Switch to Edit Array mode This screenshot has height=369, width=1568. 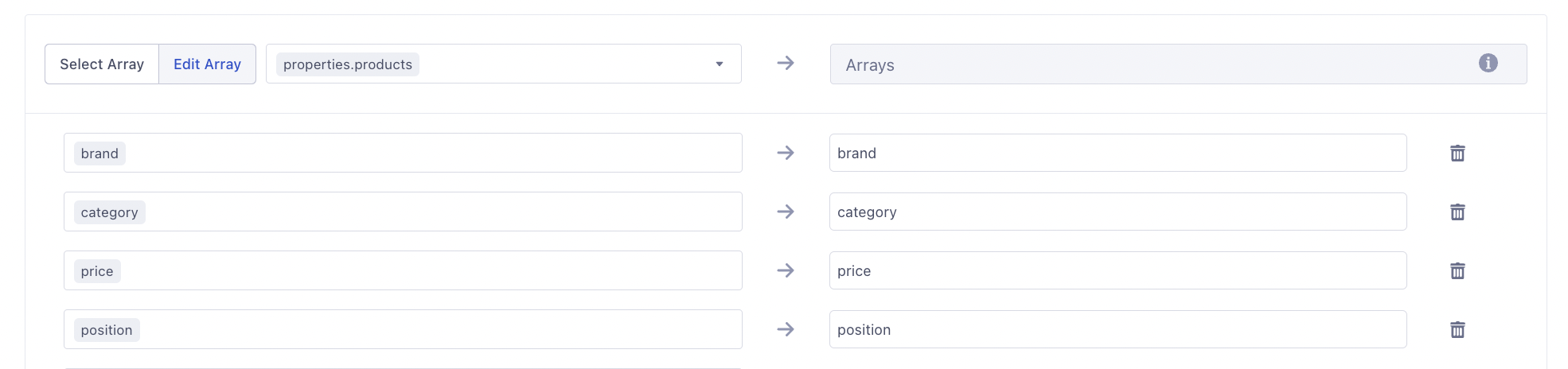tap(207, 64)
